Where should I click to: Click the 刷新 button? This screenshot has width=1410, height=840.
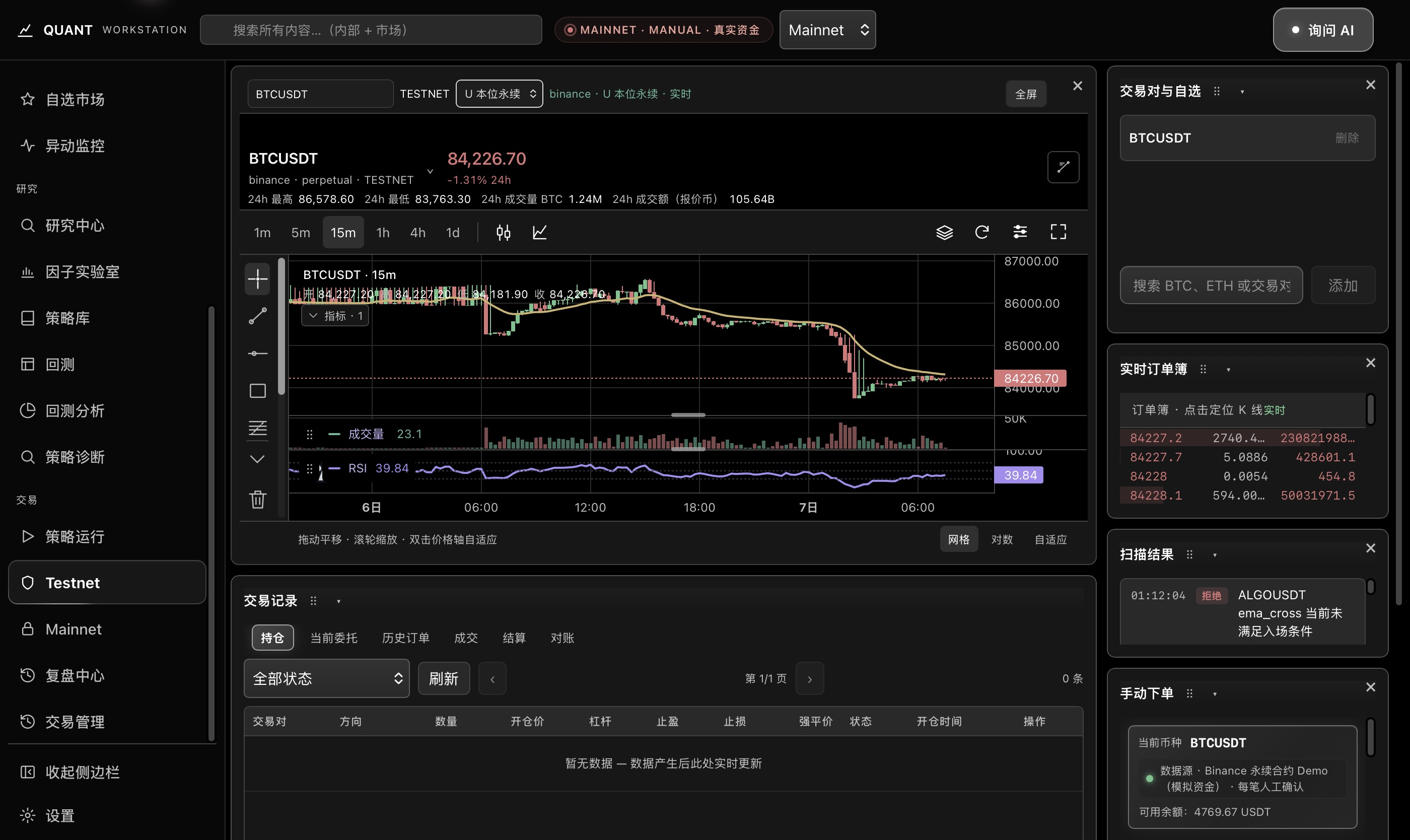(444, 678)
